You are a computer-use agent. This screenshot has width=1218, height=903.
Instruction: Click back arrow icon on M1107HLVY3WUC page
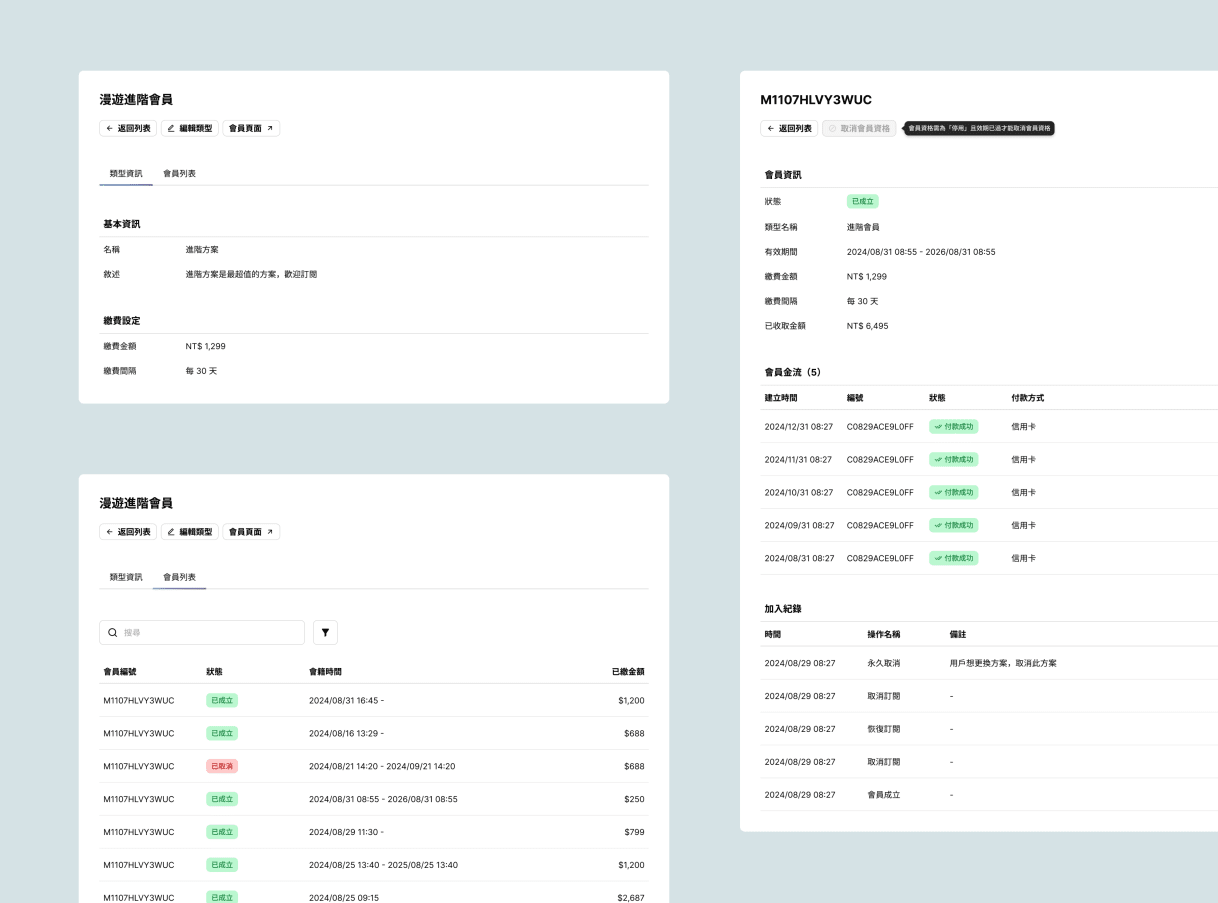pos(770,128)
